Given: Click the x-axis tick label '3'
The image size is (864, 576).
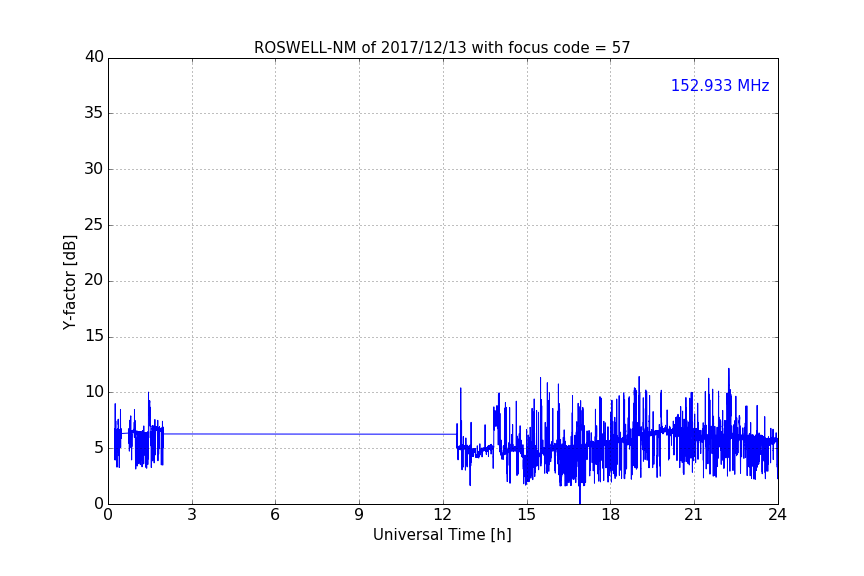Looking at the screenshot, I should pyautogui.click(x=192, y=515).
